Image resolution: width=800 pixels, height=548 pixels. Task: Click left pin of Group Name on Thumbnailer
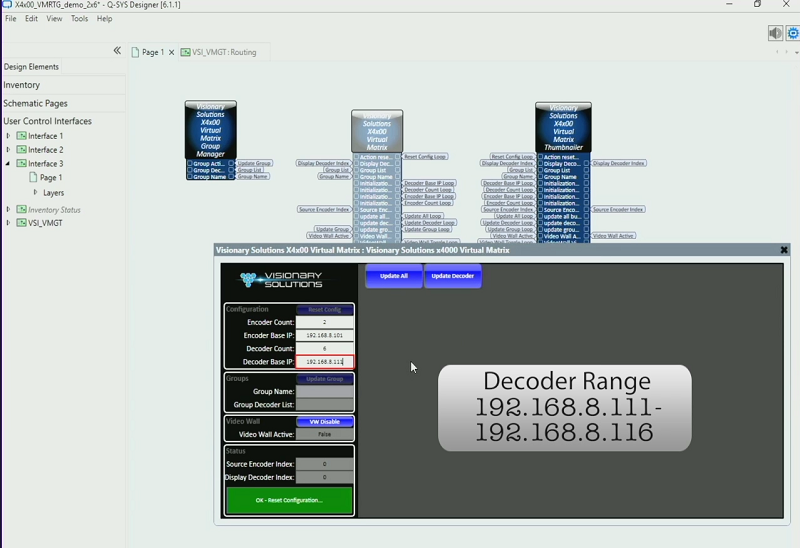[540, 177]
